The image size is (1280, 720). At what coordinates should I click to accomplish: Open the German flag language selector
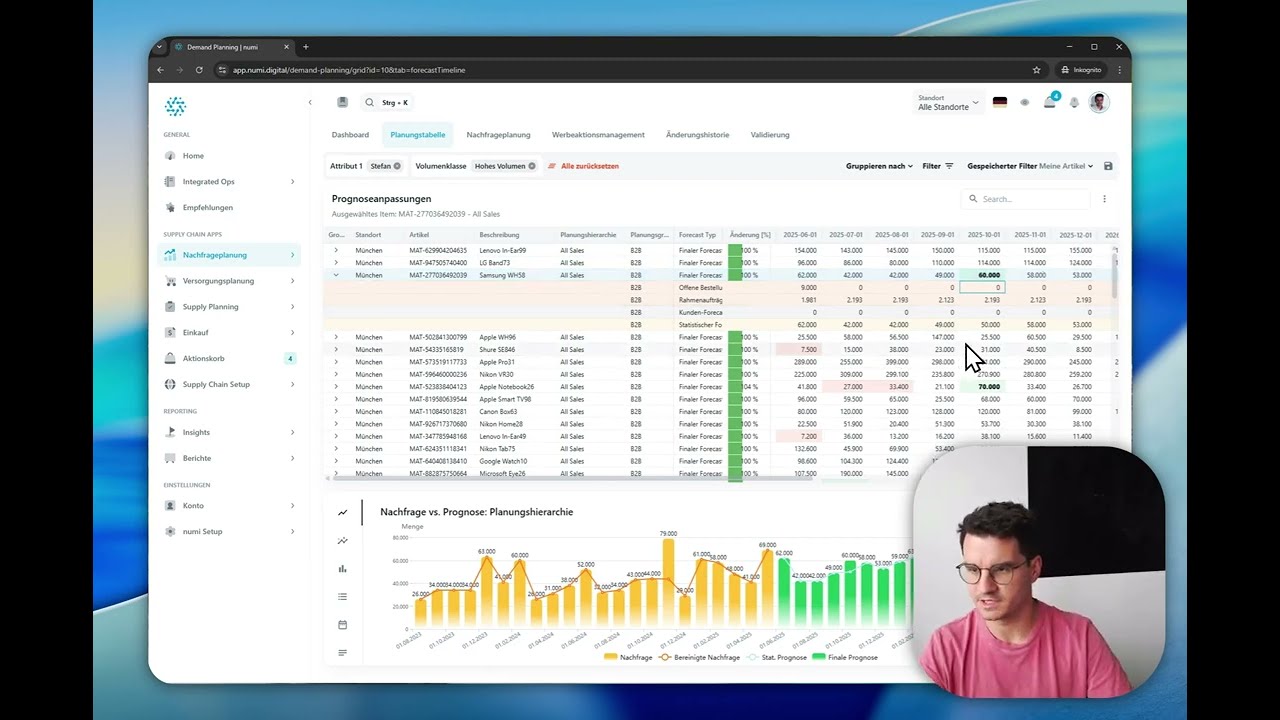(999, 102)
